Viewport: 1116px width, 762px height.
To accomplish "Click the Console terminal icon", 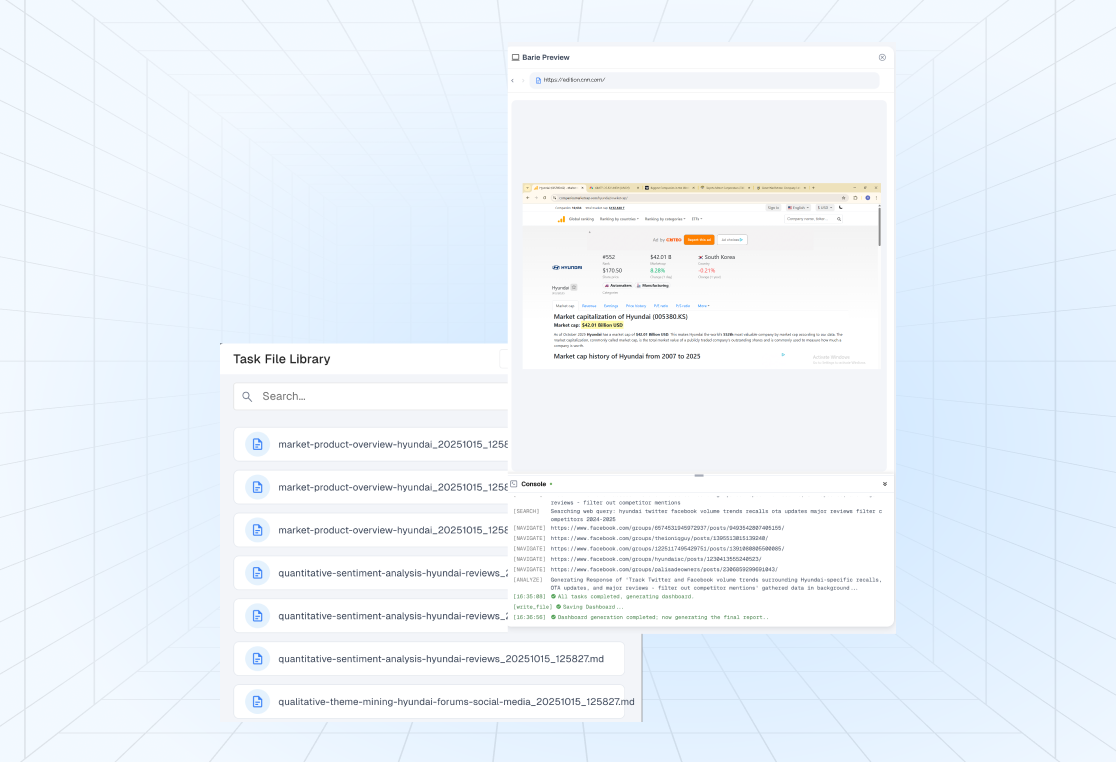I will click(x=514, y=484).
